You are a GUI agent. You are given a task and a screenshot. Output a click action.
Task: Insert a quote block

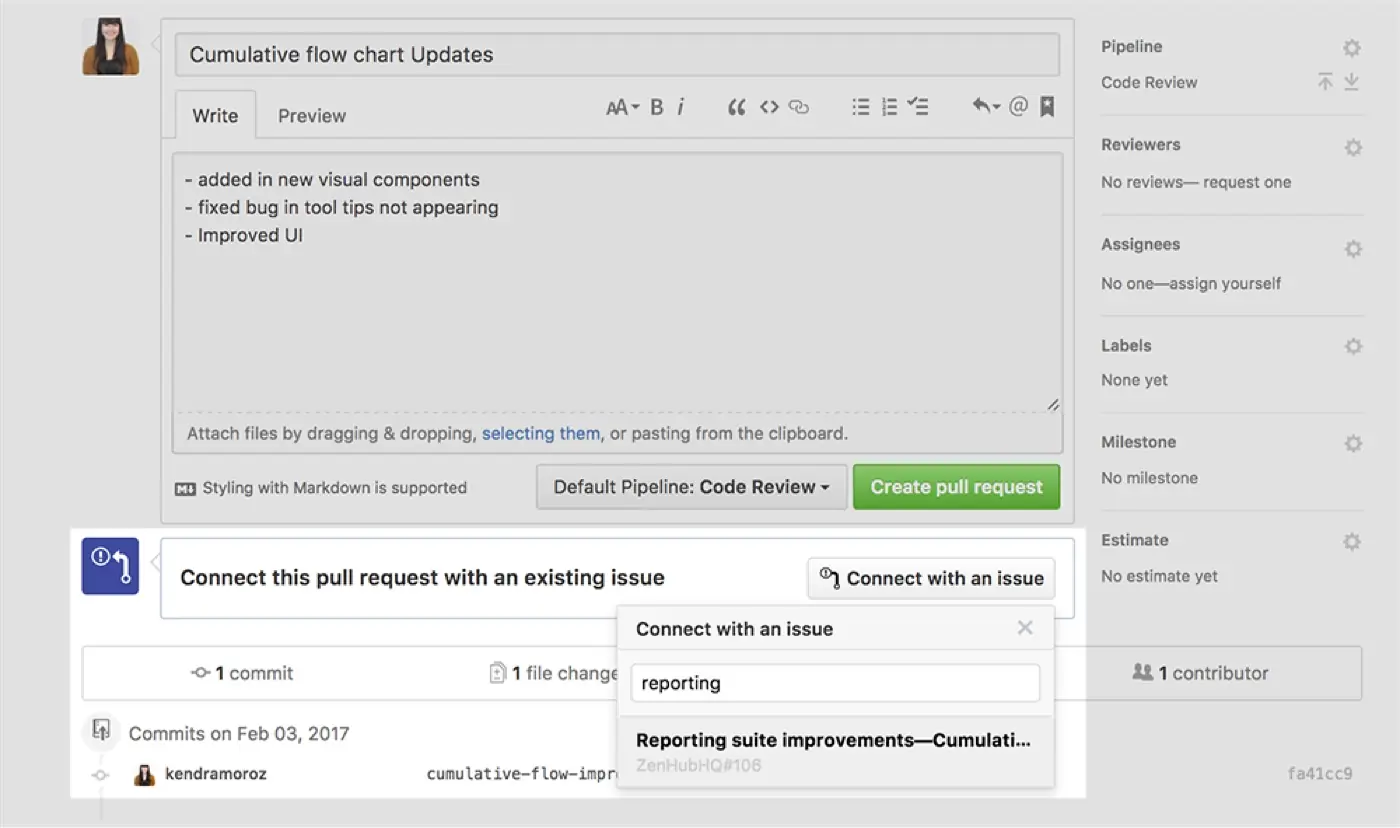coord(737,107)
